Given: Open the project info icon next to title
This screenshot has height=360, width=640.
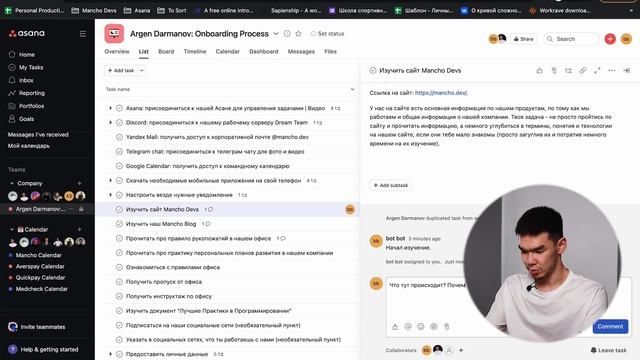Looking at the screenshot, I should [287, 34].
